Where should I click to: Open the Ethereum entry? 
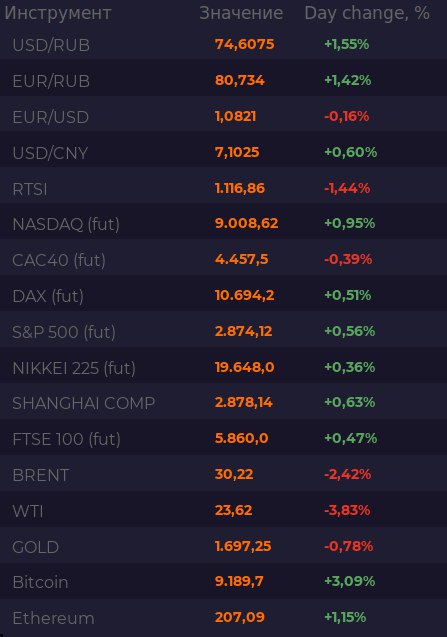pos(224,618)
